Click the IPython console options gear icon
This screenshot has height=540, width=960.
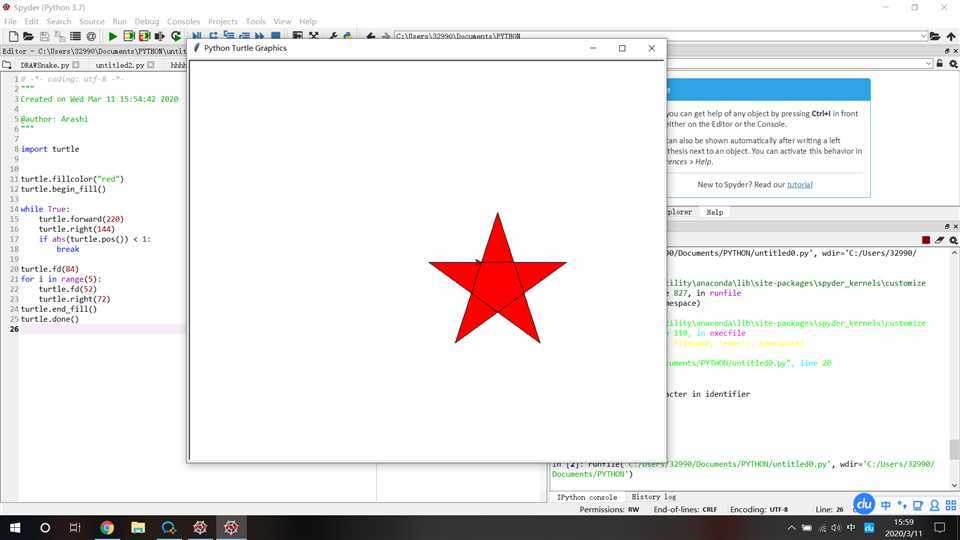[x=953, y=240]
